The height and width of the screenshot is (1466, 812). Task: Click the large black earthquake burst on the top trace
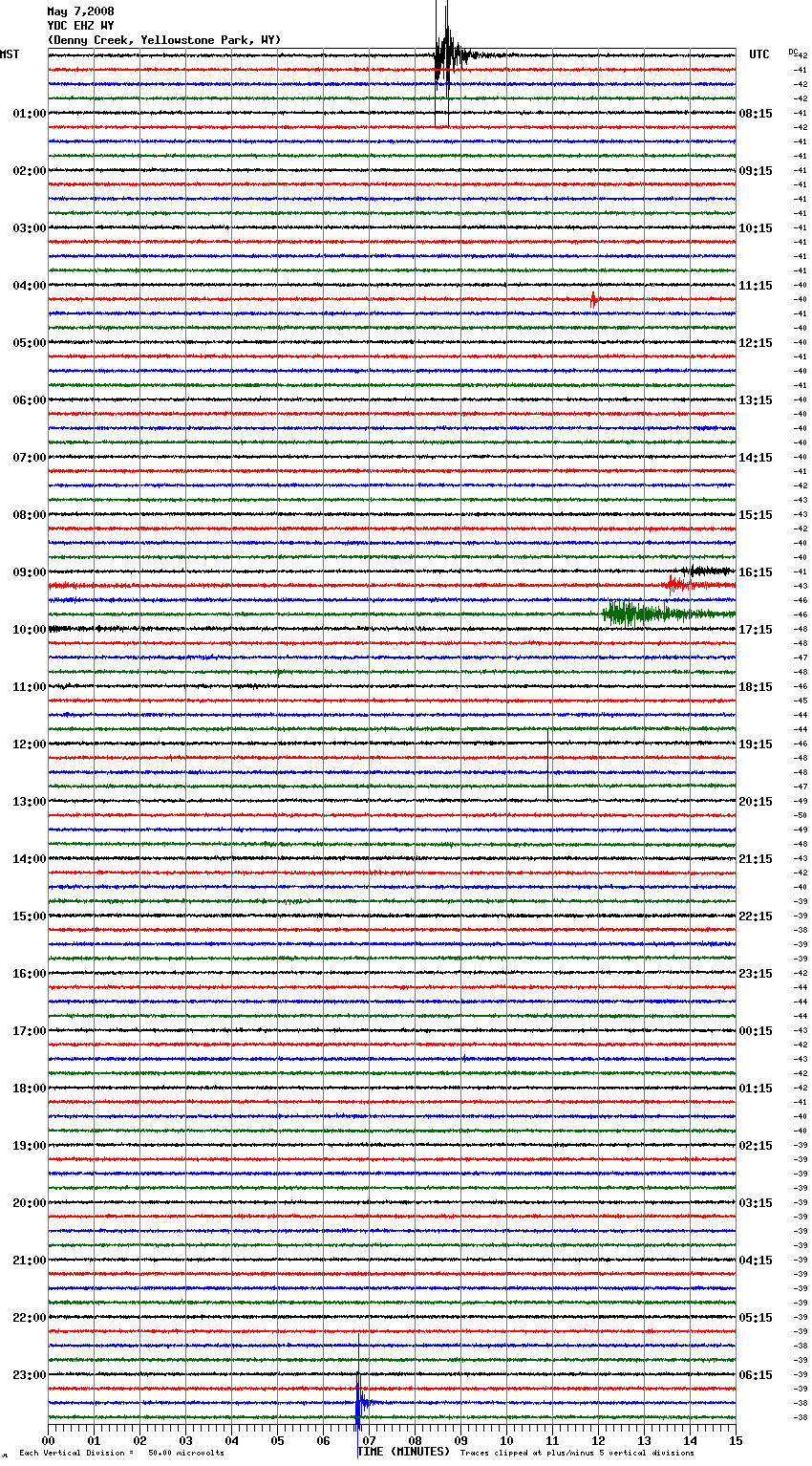pos(449,57)
